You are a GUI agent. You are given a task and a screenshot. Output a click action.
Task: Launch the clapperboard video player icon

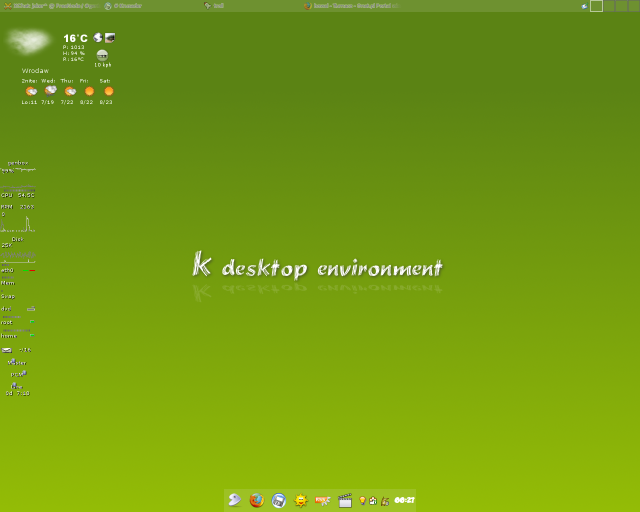345,500
